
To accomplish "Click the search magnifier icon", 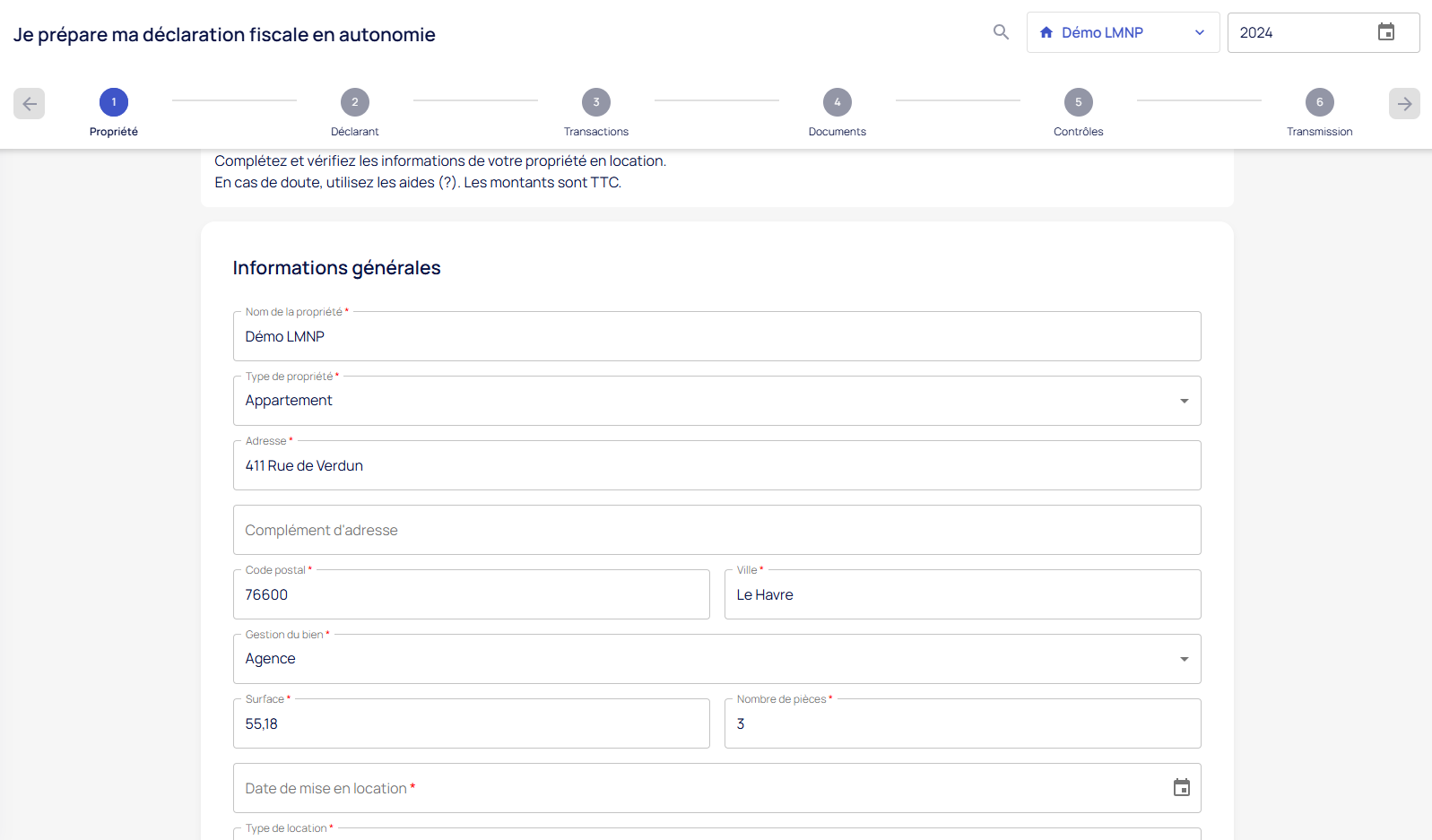I will tap(1001, 32).
